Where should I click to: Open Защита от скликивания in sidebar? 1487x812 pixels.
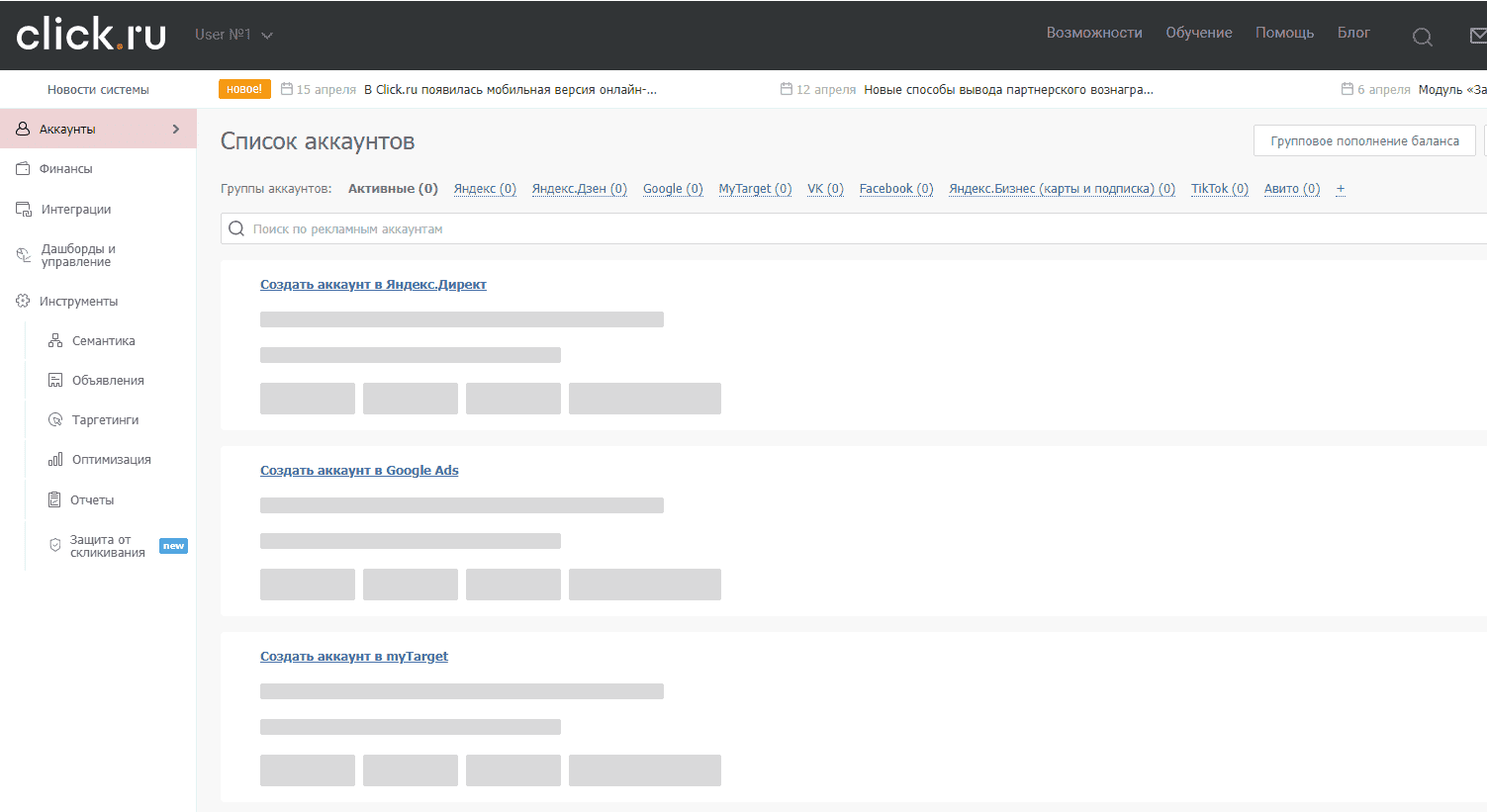pyautogui.click(x=108, y=546)
